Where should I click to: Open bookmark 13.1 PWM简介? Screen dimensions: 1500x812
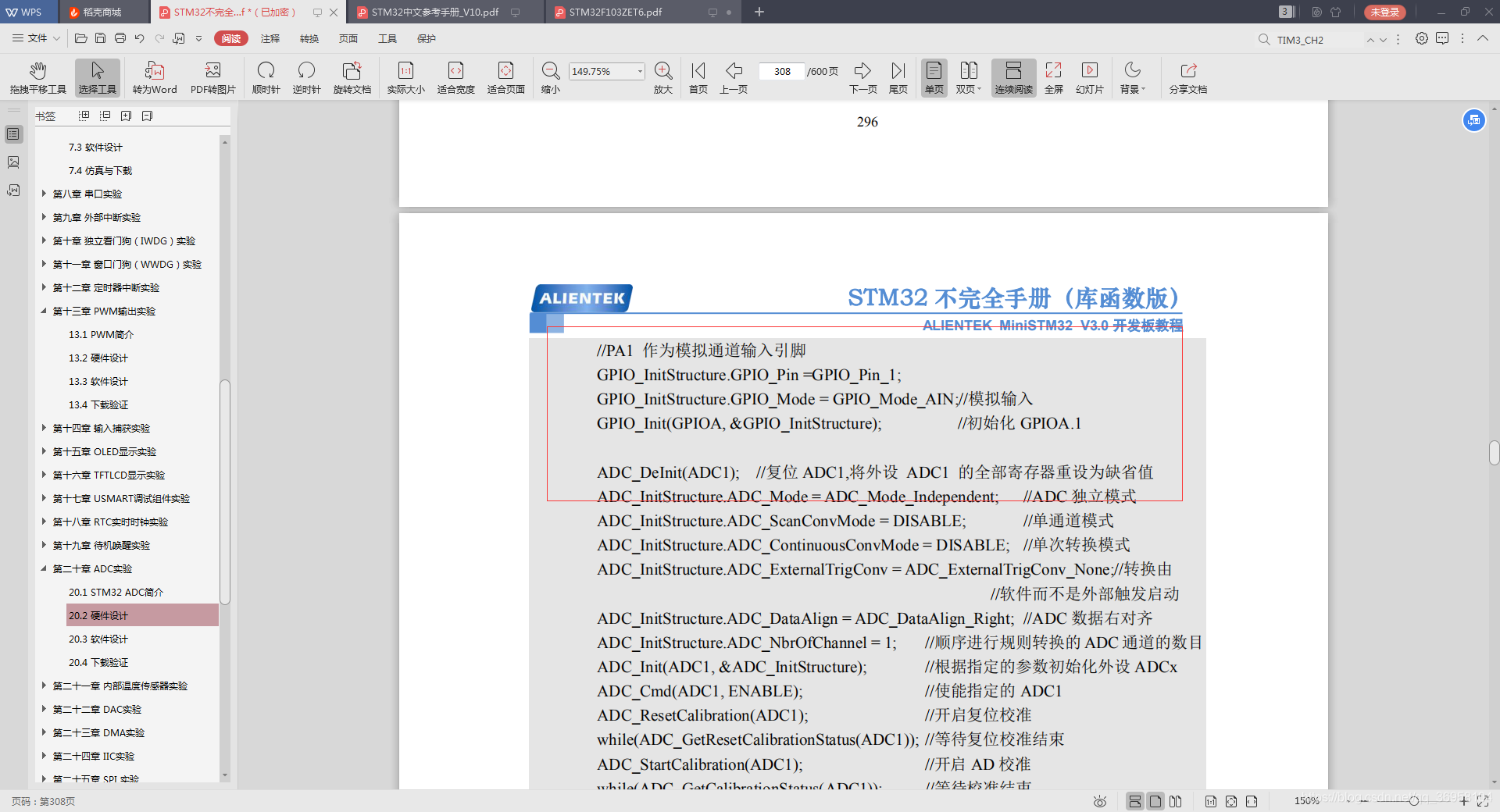101,334
